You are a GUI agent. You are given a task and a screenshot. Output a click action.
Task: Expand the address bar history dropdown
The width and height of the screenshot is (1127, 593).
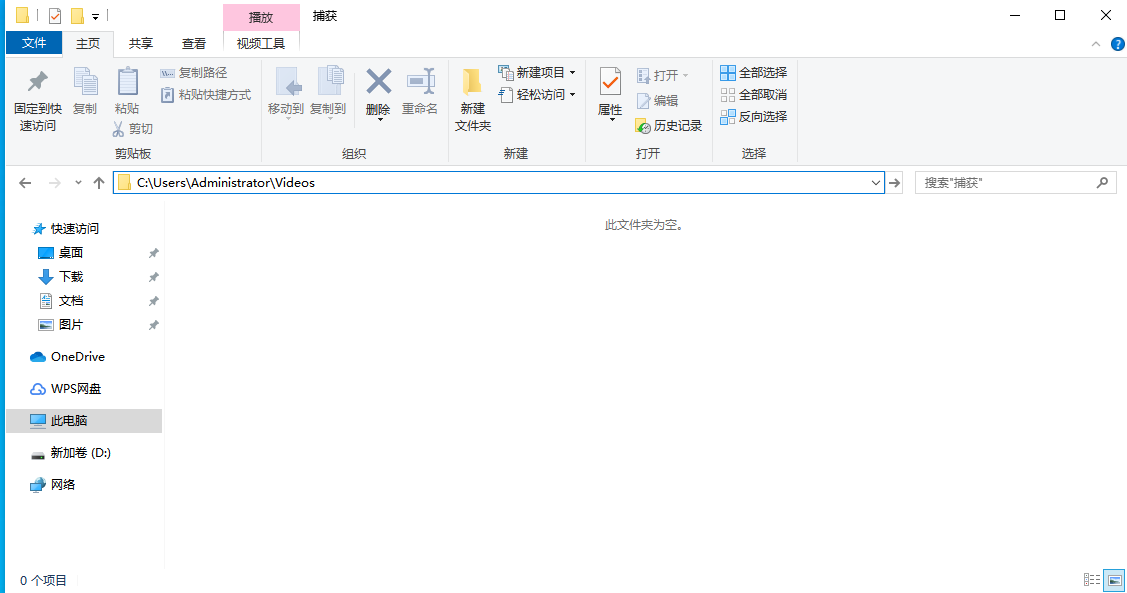(875, 183)
